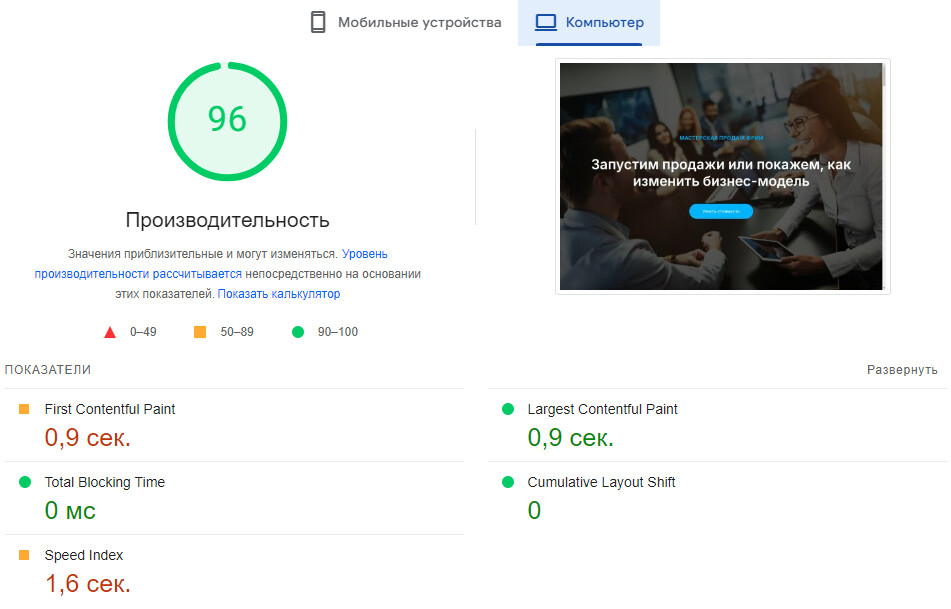Click the green dot next to Cumulative Layout Shift
This screenshot has height=609, width=951.
tap(508, 482)
